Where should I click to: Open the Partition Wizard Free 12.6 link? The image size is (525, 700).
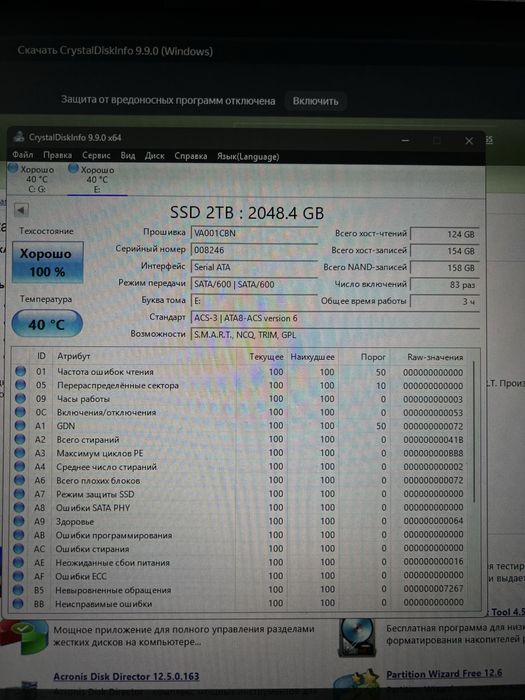click(444, 674)
